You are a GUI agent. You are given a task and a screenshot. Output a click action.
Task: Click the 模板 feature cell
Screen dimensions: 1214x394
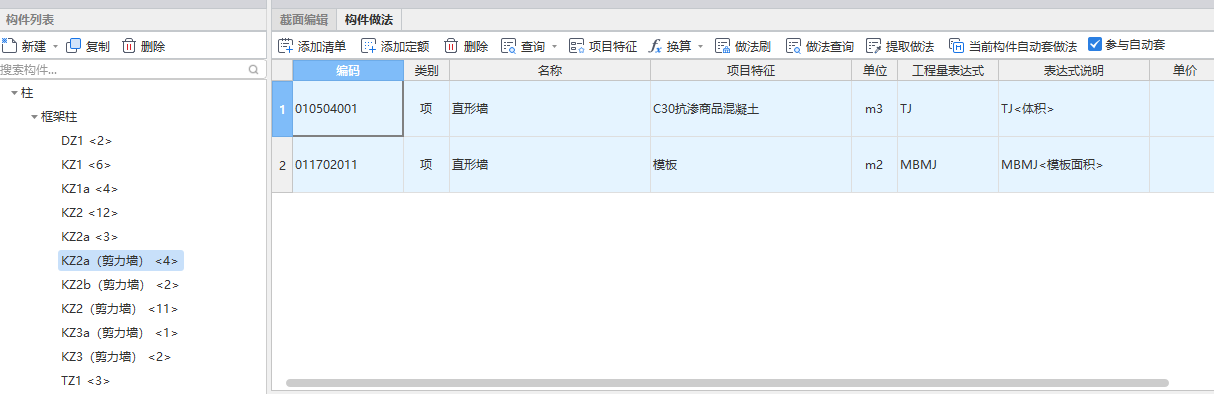point(751,164)
